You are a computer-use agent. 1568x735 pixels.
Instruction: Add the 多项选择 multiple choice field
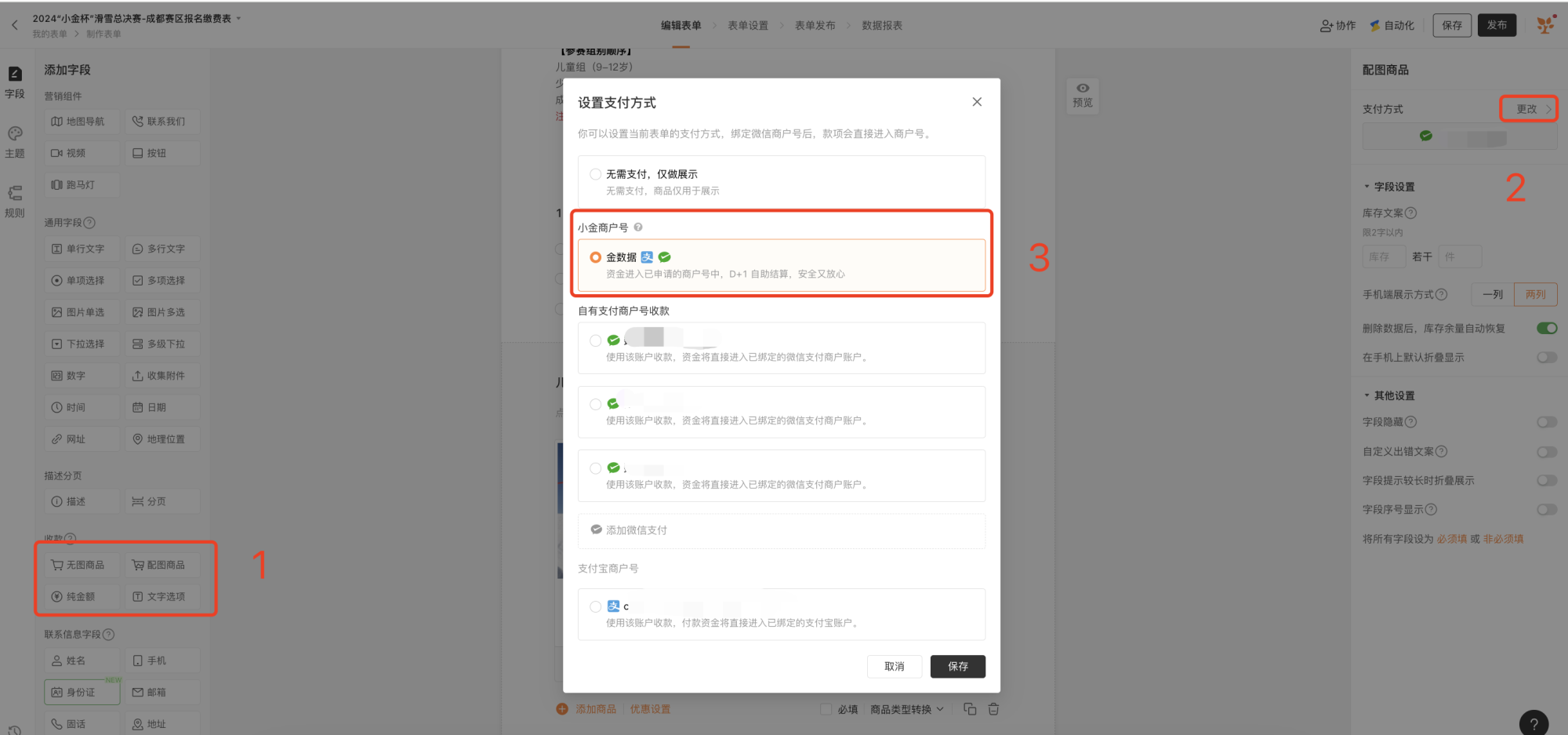[x=162, y=280]
